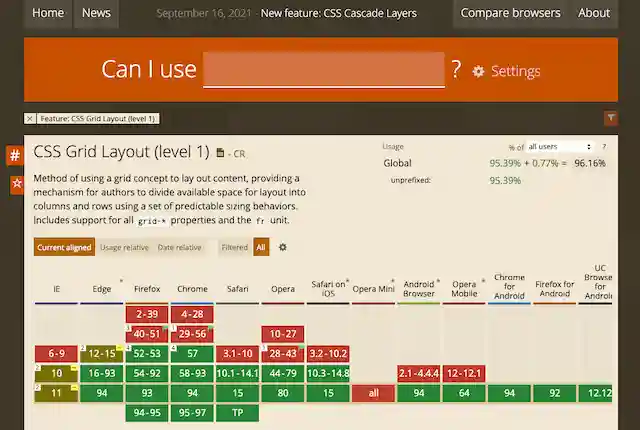Select IE 6-9 cell
This screenshot has height=430, width=640.
(56, 354)
